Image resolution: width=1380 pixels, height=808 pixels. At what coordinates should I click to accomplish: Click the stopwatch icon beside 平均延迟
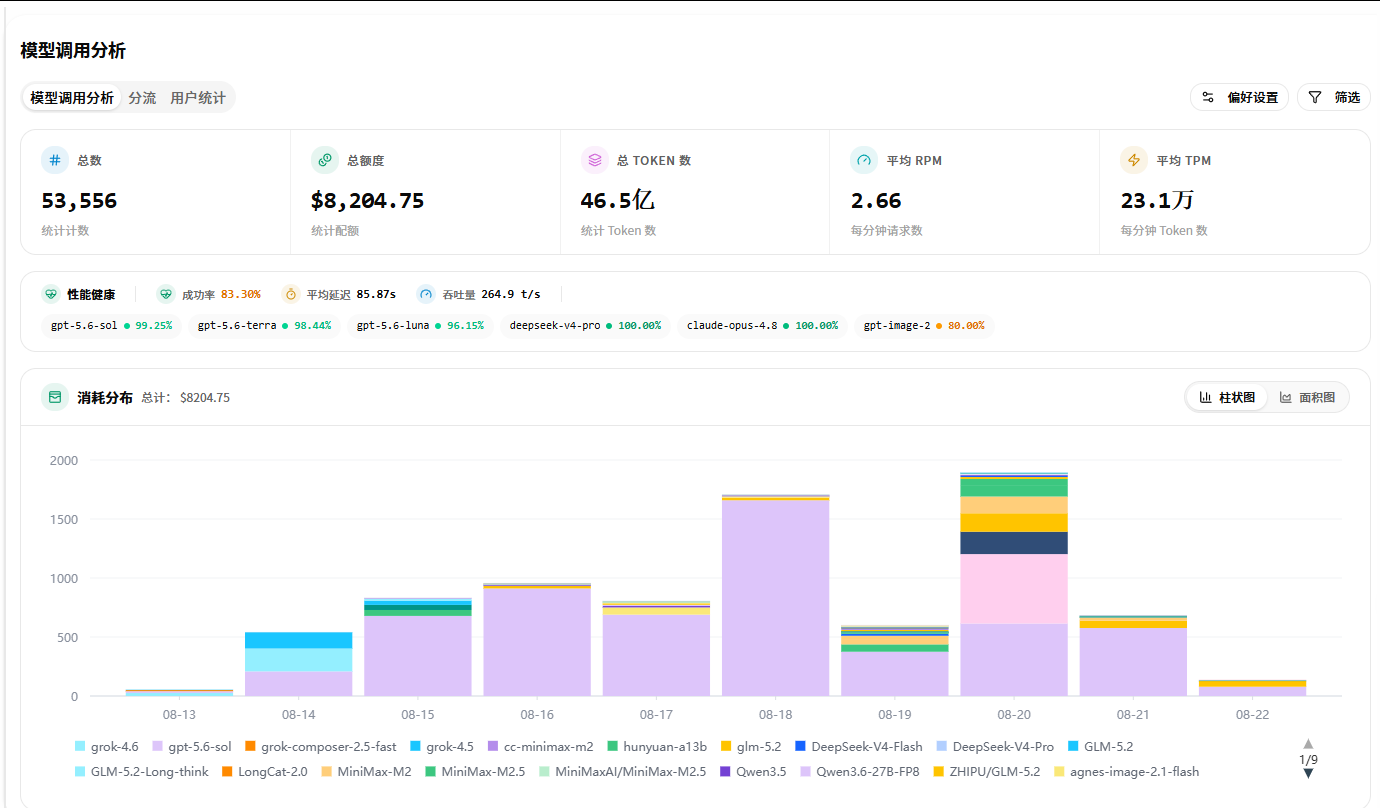(291, 294)
